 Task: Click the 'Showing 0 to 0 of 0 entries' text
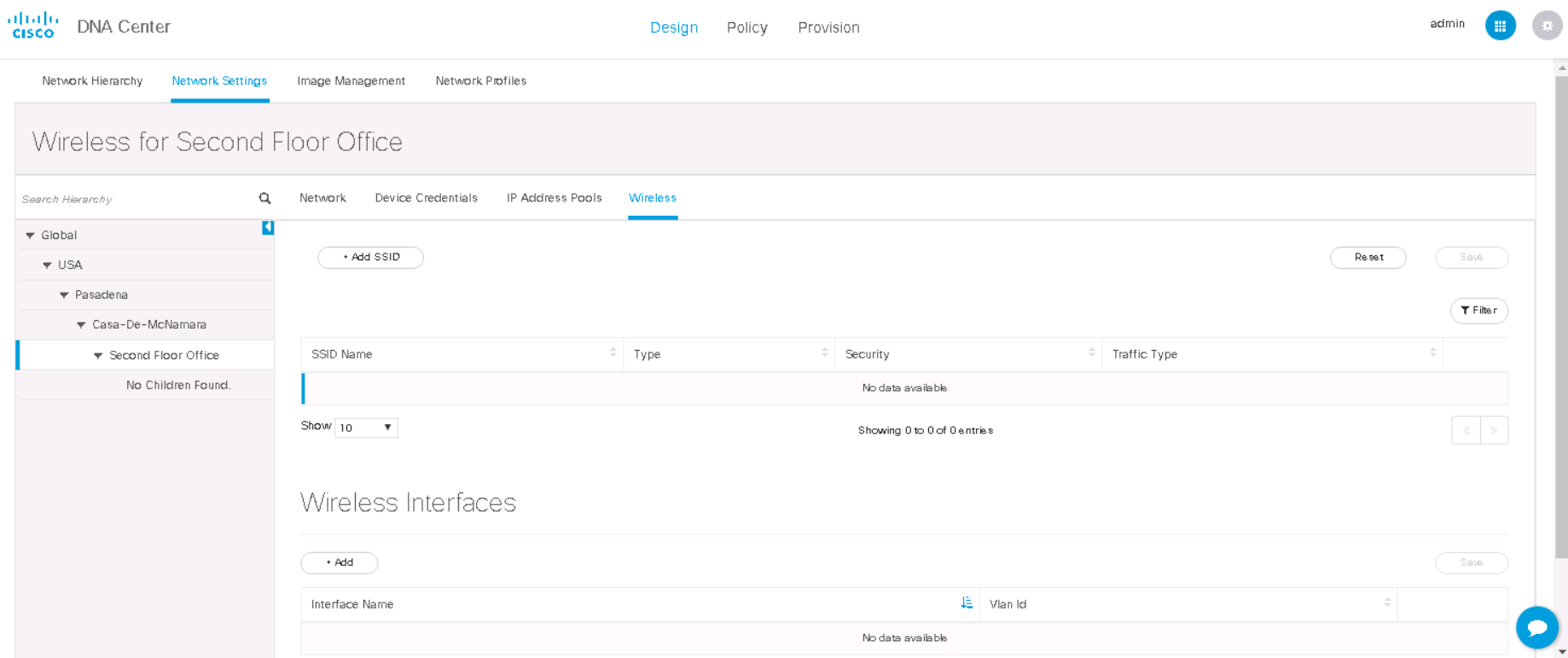[925, 430]
